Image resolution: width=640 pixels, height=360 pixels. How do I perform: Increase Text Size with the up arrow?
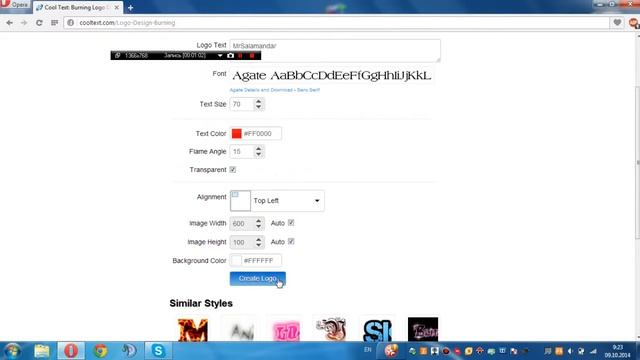[x=258, y=101]
